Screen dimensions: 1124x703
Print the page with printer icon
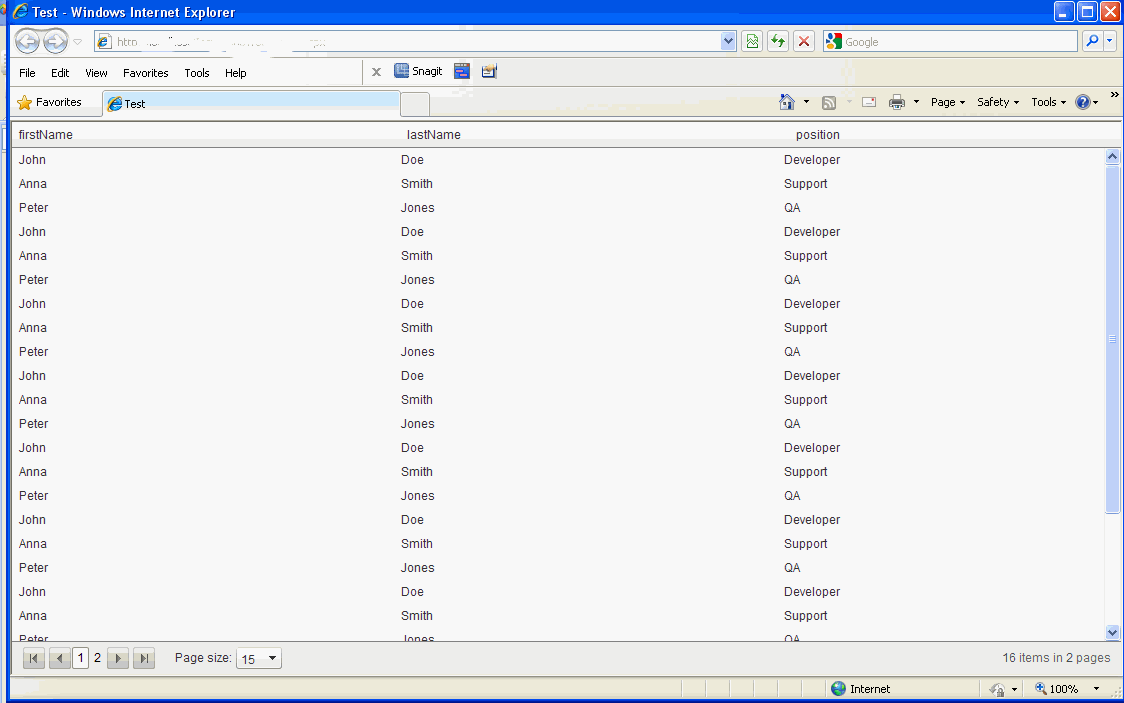pyautogui.click(x=897, y=102)
